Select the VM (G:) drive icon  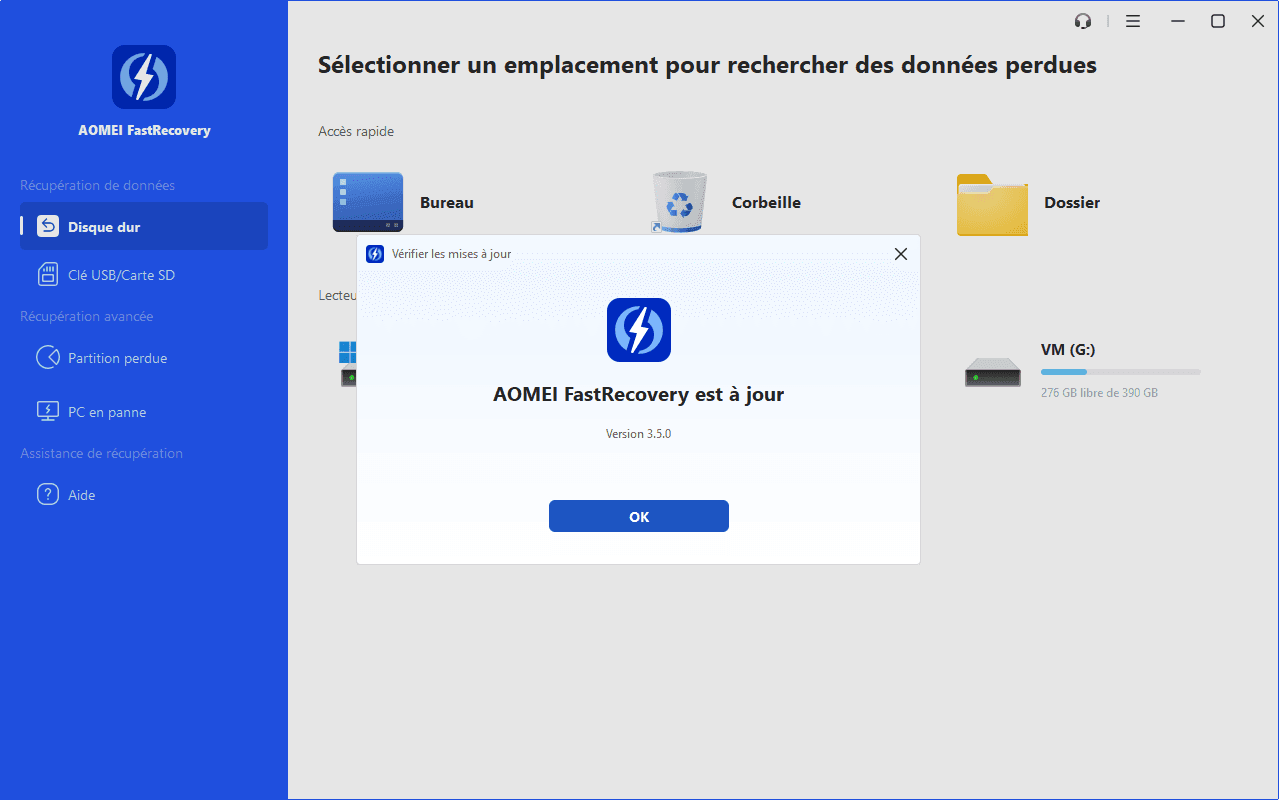tap(992, 372)
